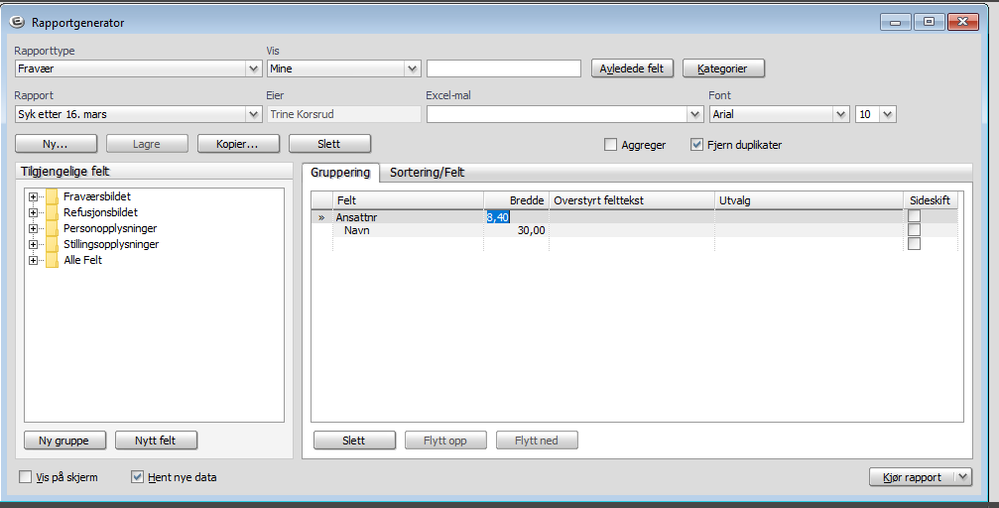The width and height of the screenshot is (999, 508).
Task: Click the Alle Felt folder icon
Action: click(52, 261)
